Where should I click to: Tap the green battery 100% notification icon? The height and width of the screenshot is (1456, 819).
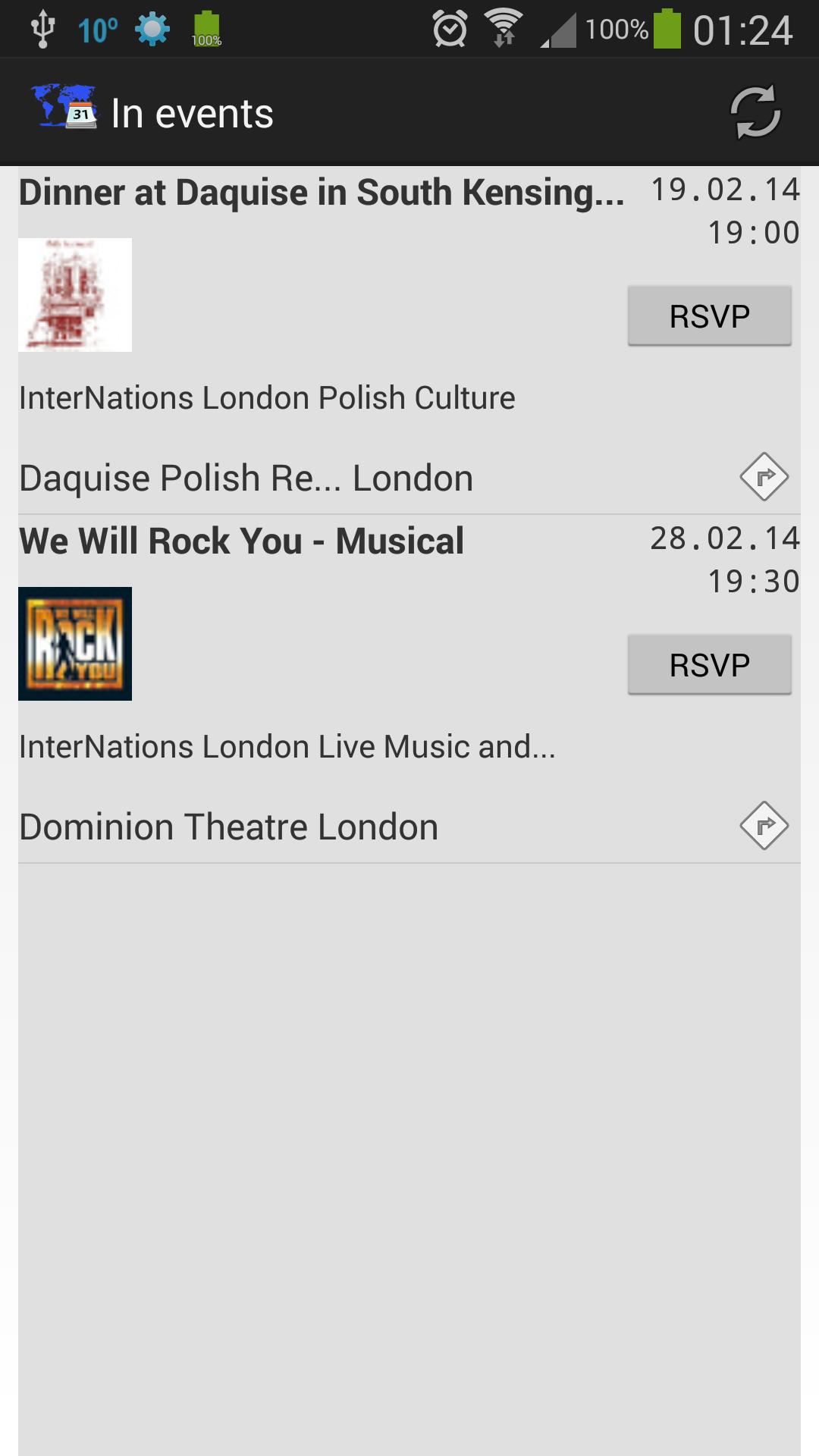(x=206, y=30)
